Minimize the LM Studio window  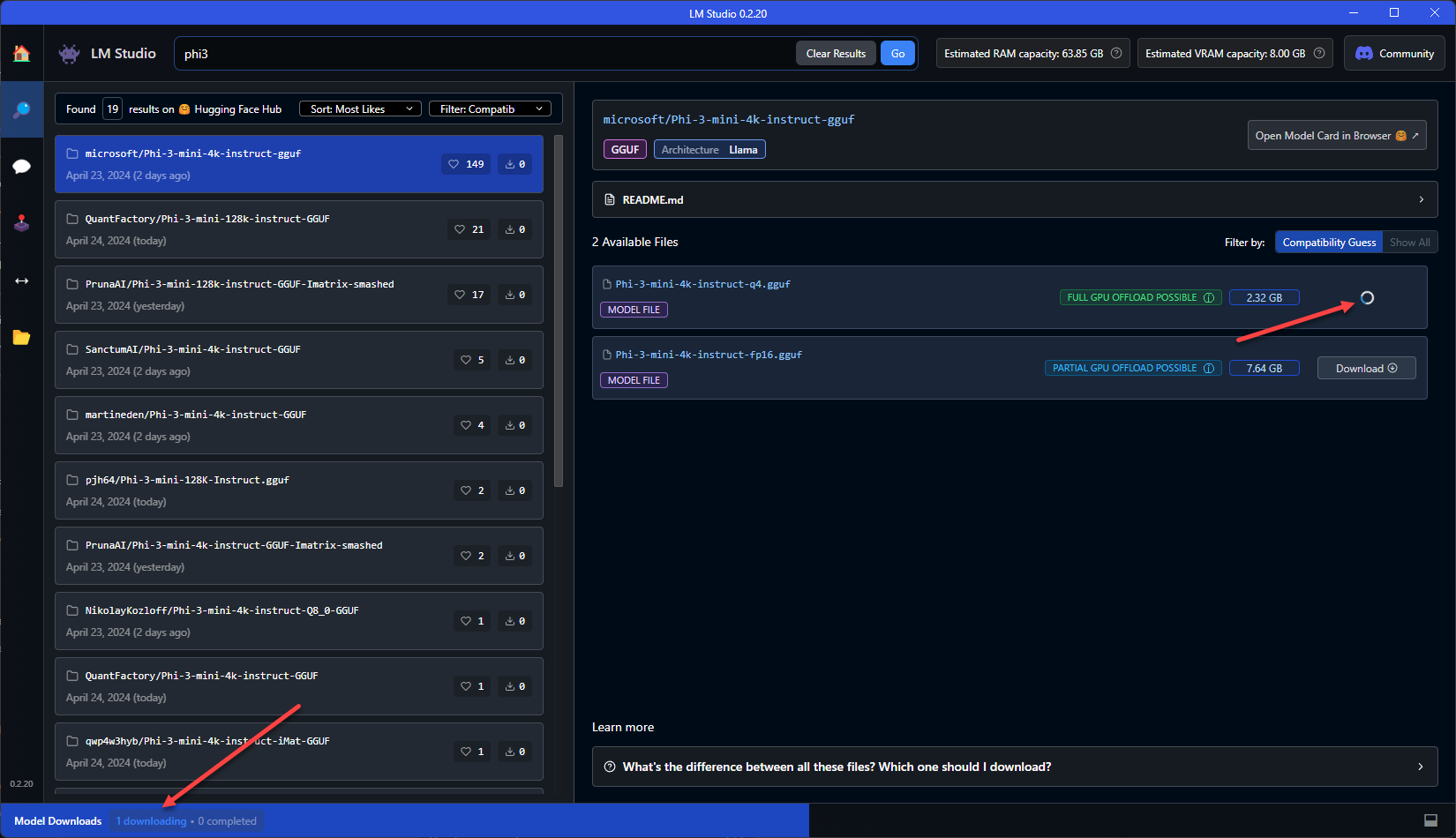pos(1354,13)
